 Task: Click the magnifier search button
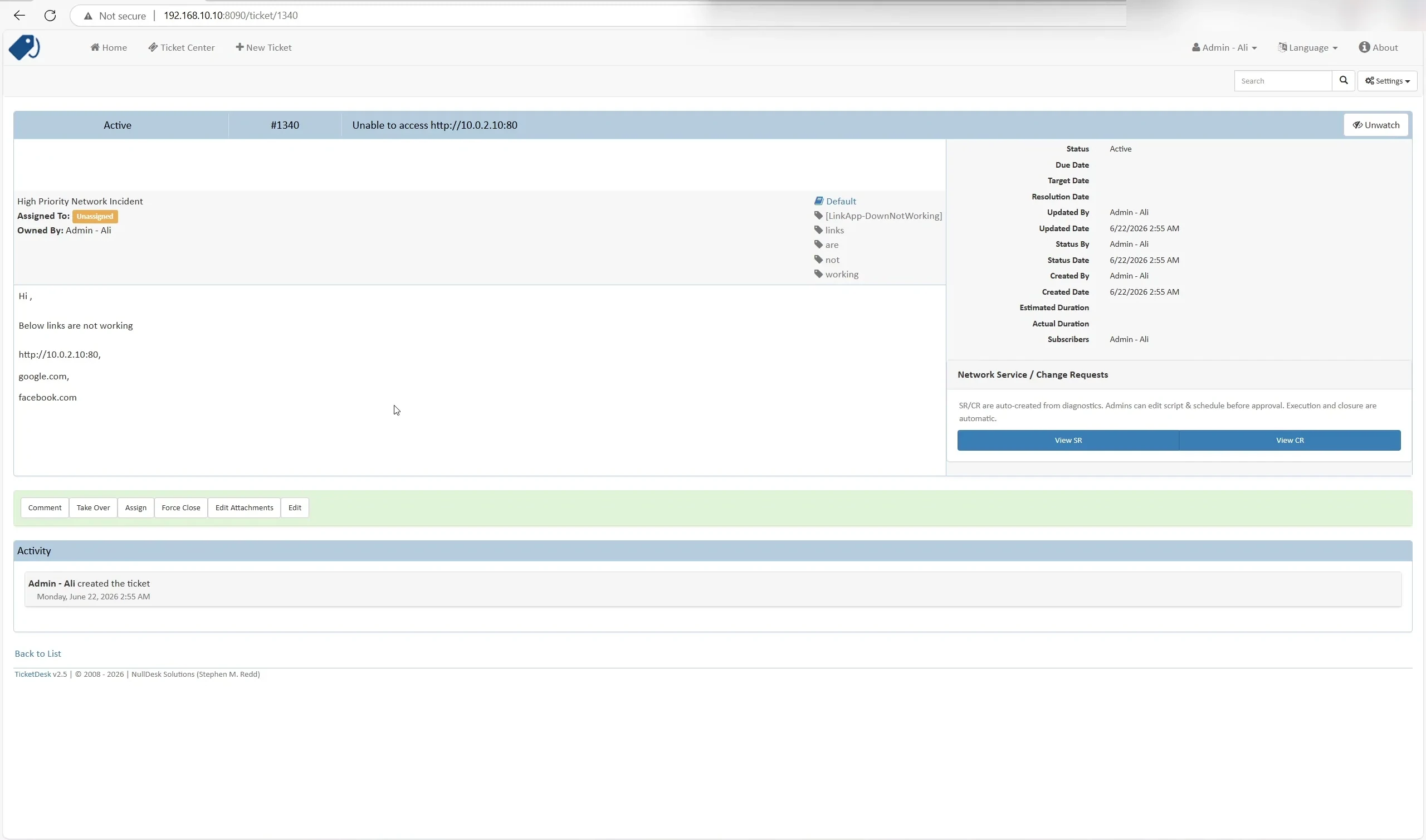pyautogui.click(x=1343, y=80)
